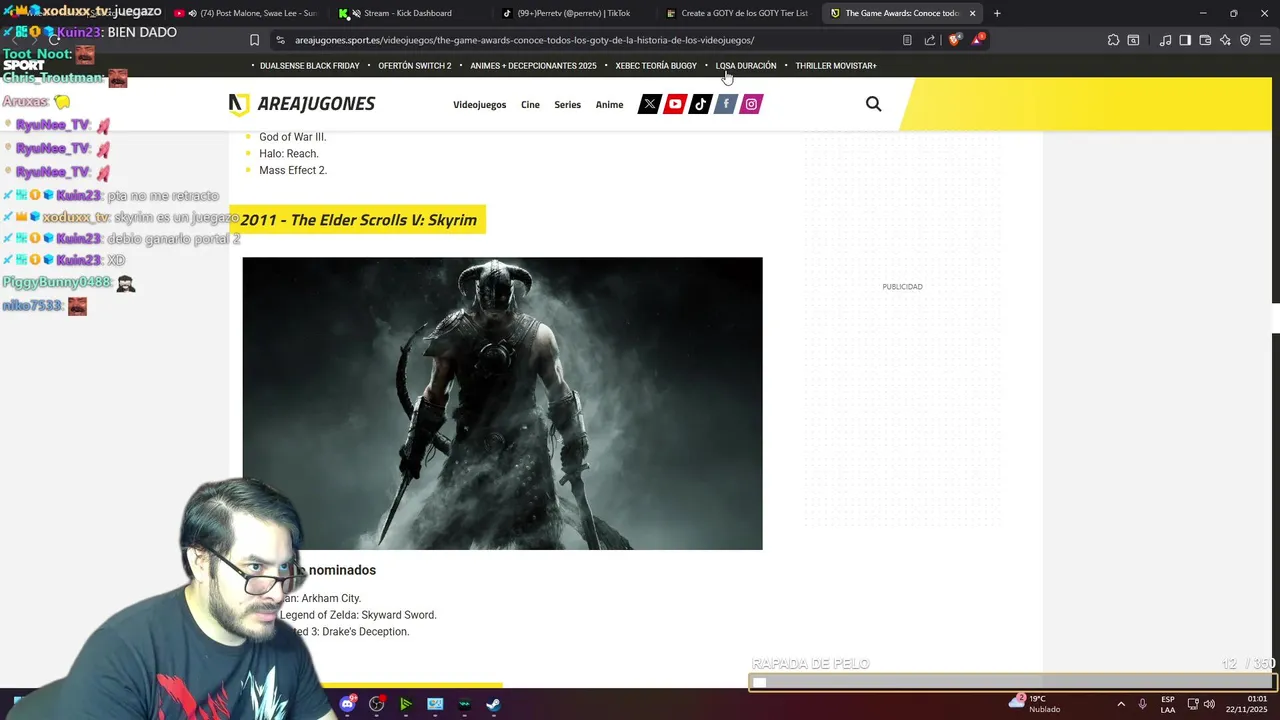
Task: Open the Videojuegos menu item
Action: (x=479, y=105)
